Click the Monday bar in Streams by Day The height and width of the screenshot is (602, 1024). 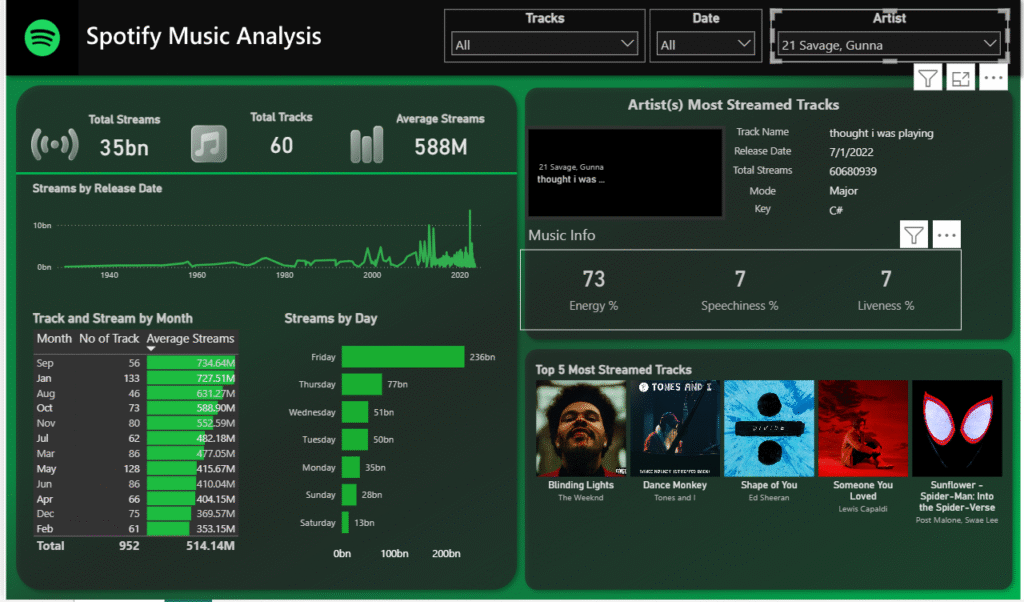point(351,467)
